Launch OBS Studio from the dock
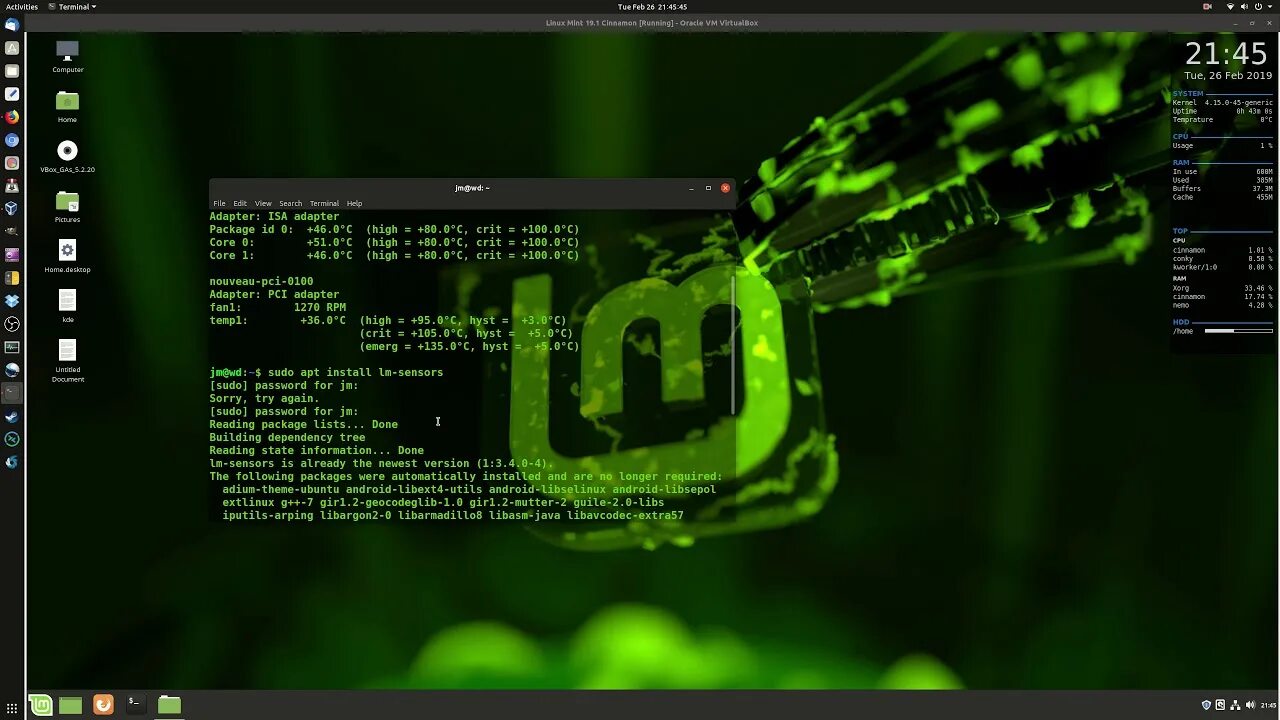1280x720 pixels. tap(12, 324)
